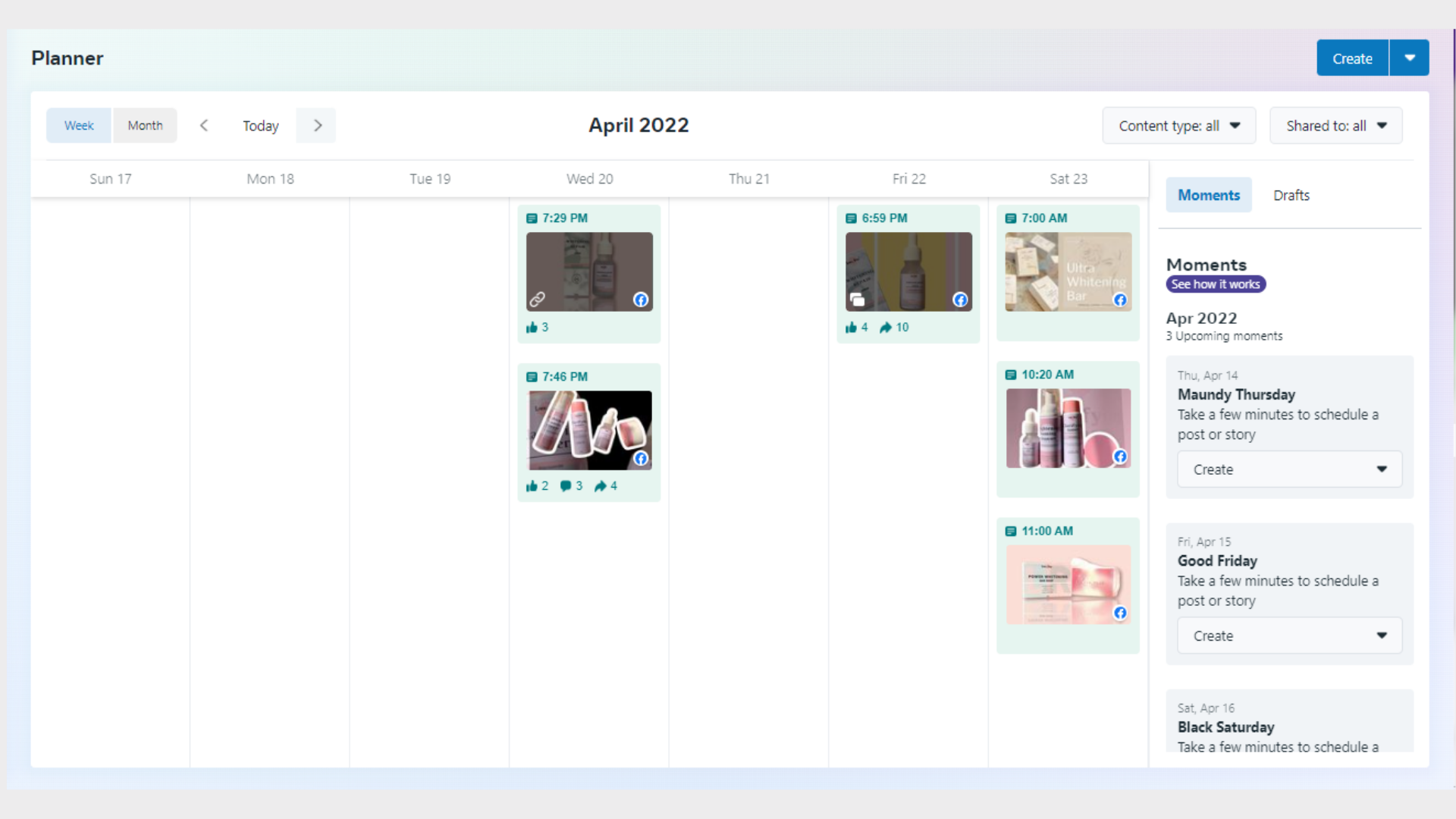Switch calendar to Month view
The width and height of the screenshot is (1456, 819).
(x=145, y=125)
